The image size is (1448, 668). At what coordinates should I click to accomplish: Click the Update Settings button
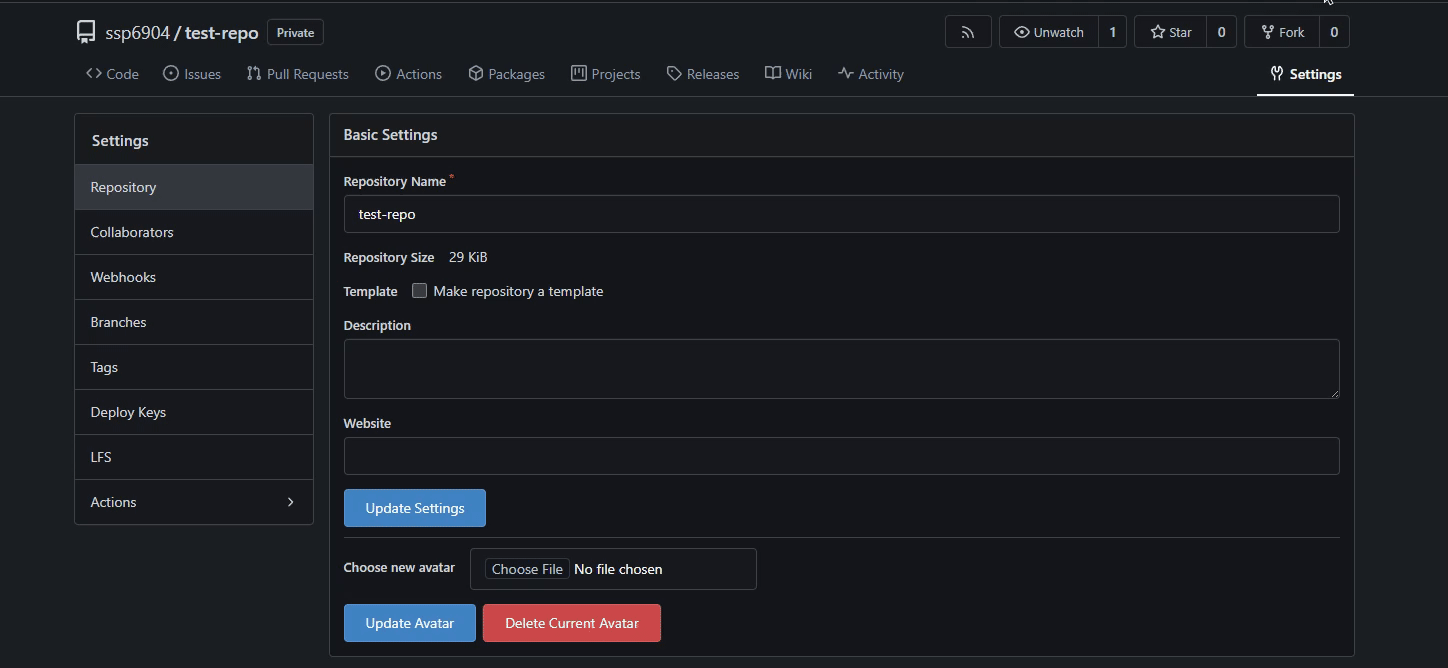[414, 508]
